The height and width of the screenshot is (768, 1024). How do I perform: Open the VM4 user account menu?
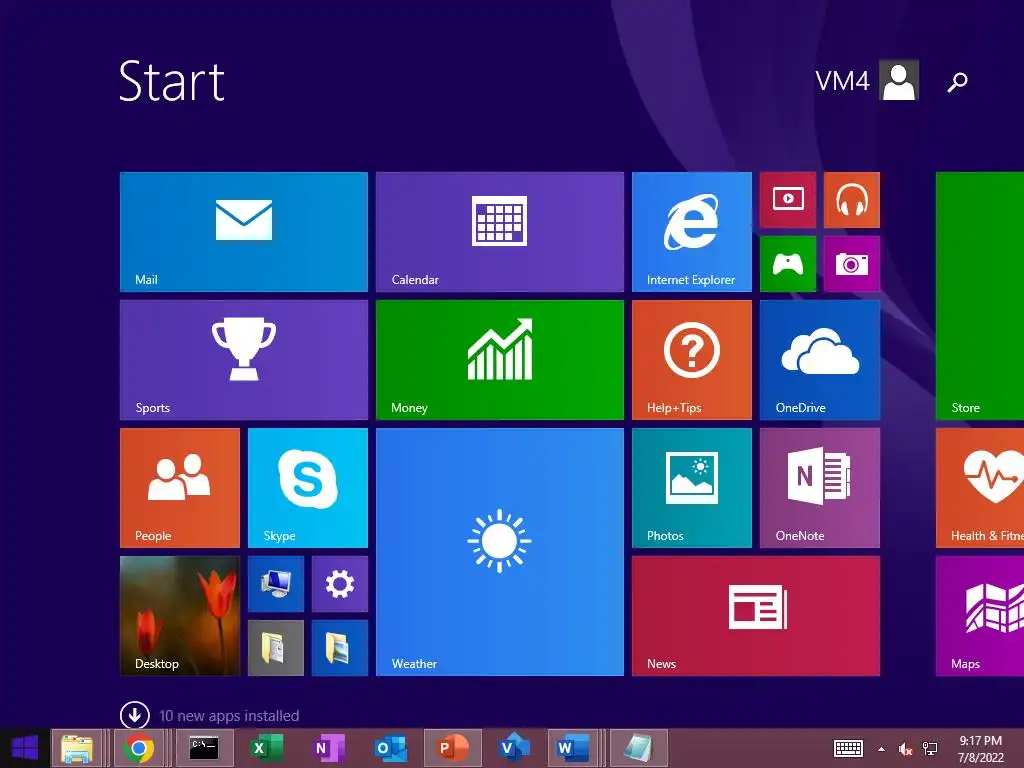pos(867,80)
